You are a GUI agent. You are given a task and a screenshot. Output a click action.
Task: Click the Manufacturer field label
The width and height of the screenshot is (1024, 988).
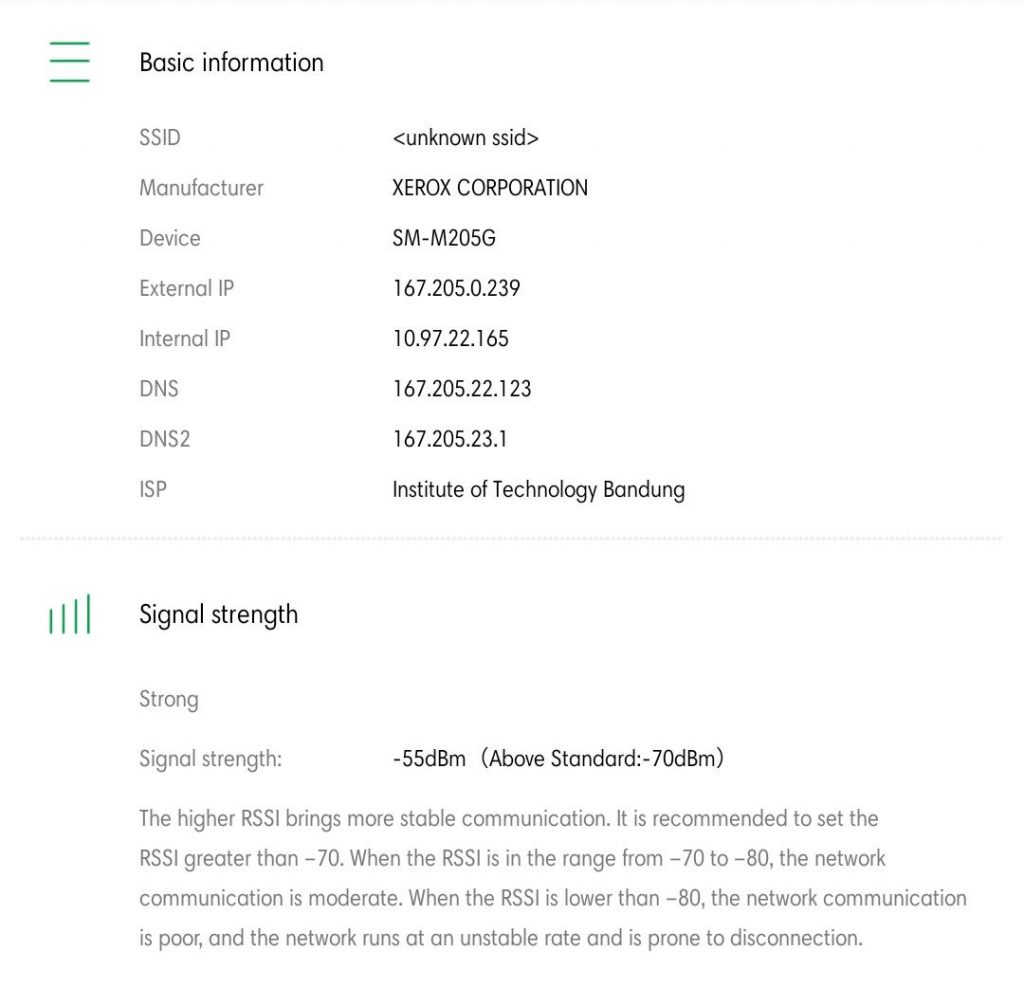point(201,188)
